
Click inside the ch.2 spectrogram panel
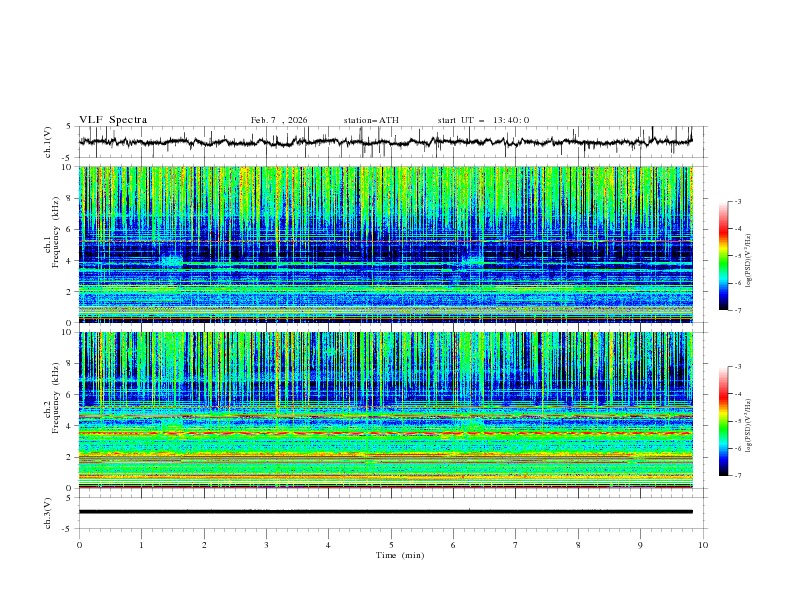click(x=385, y=410)
